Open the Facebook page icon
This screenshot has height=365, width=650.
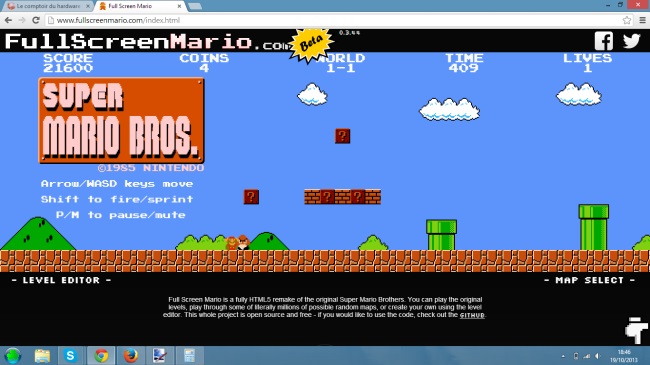coord(604,41)
